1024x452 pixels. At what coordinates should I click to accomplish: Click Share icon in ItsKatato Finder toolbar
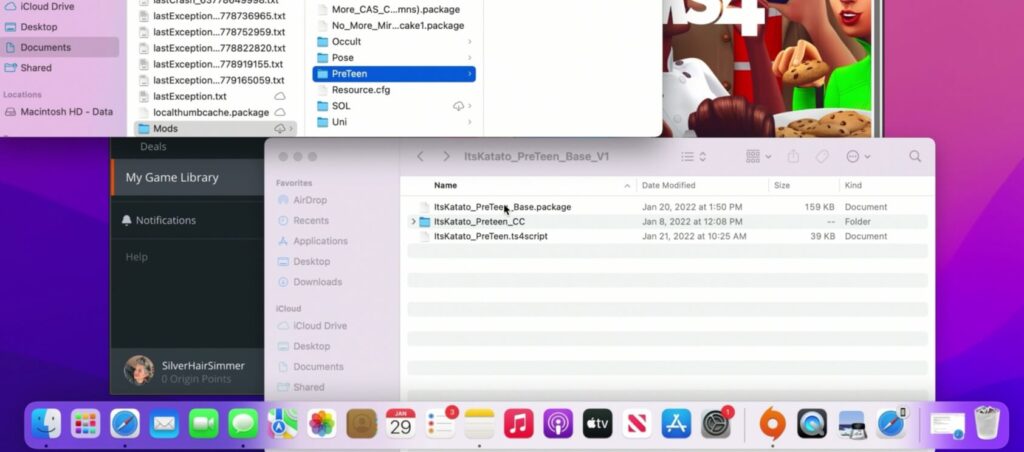[793, 157]
